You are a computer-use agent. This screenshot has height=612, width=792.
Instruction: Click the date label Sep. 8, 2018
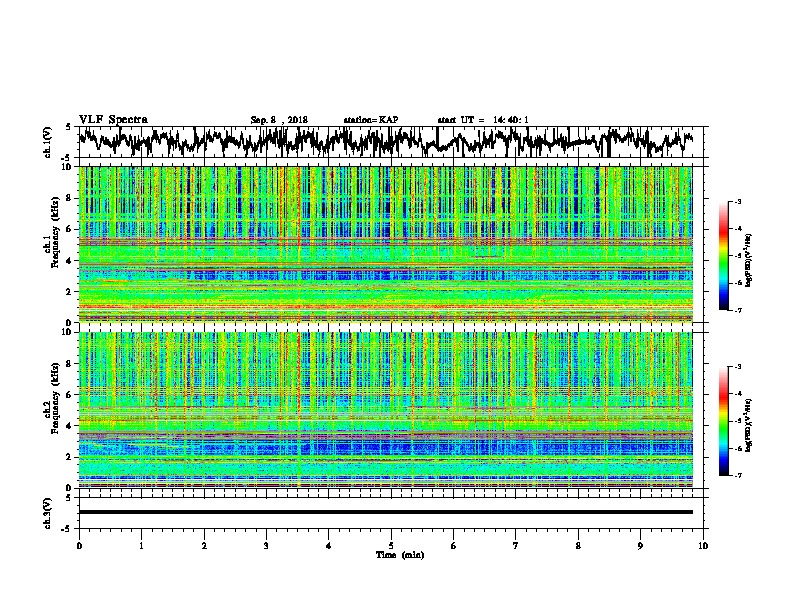pyautogui.click(x=279, y=120)
